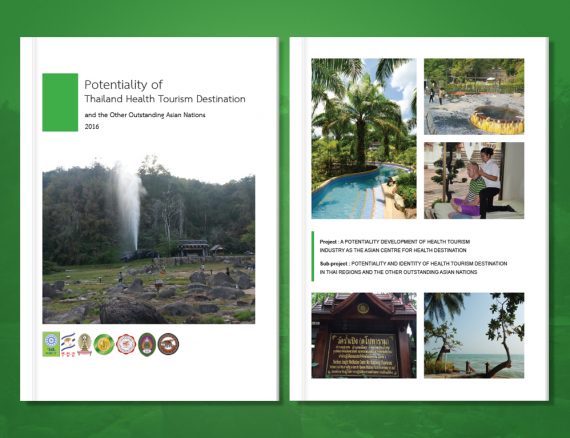The image size is (570, 438).
Task: Click the blue-striped flag logo with red characters
Action: click(x=68, y=344)
